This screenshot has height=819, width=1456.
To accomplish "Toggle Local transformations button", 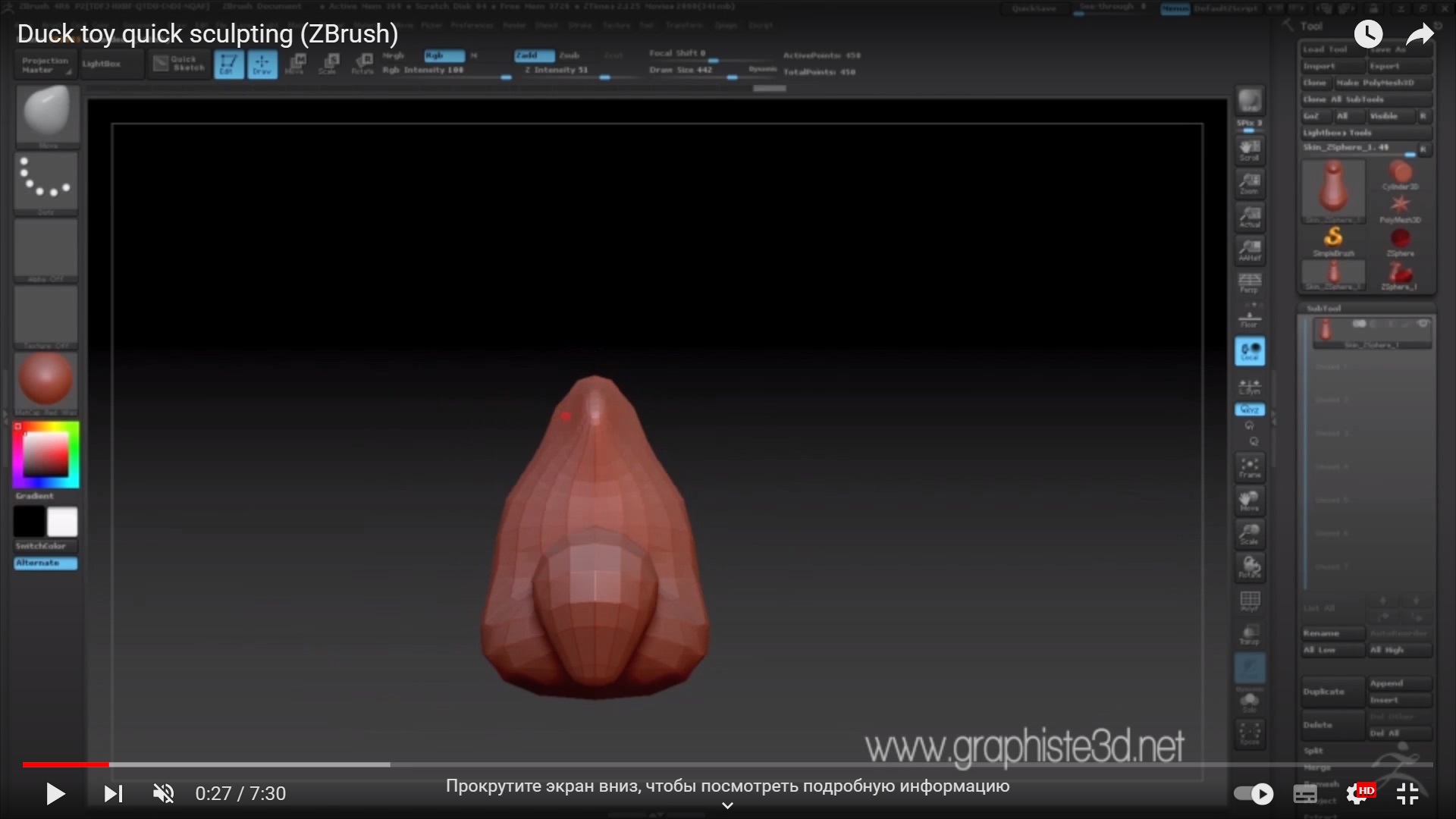I will [1250, 350].
